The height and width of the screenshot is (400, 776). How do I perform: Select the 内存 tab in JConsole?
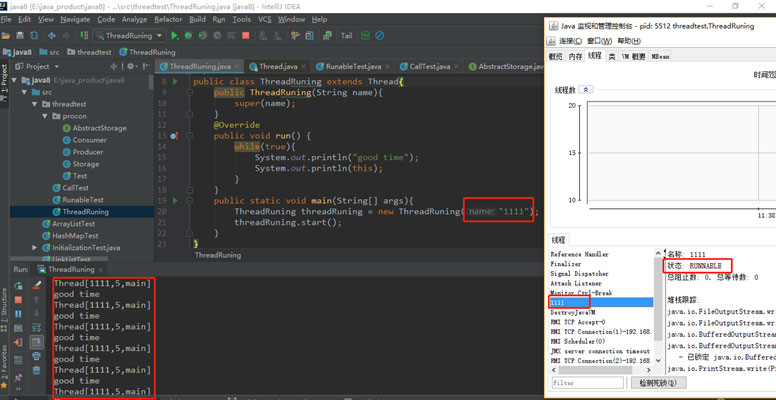574,57
